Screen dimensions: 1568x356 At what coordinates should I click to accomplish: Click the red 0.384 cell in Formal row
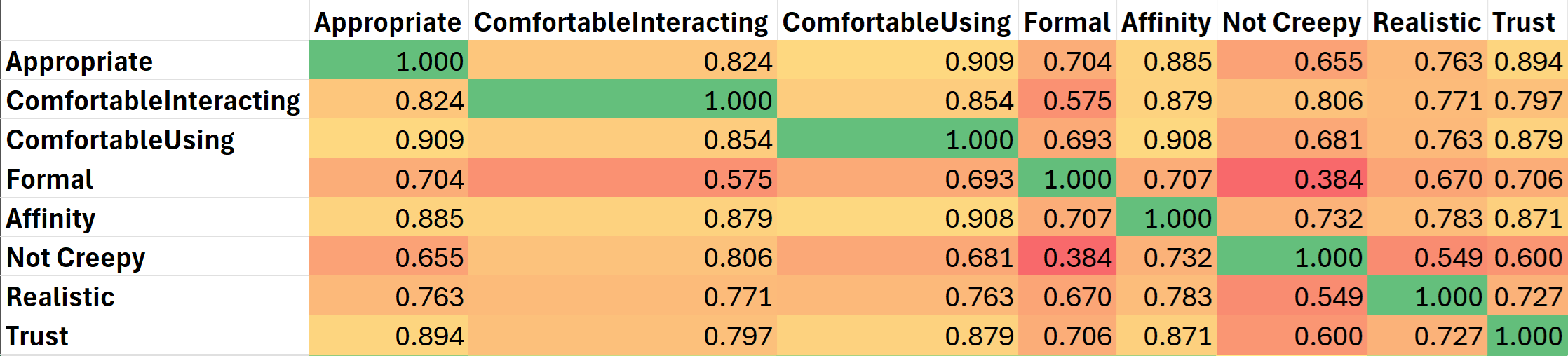[1328, 179]
